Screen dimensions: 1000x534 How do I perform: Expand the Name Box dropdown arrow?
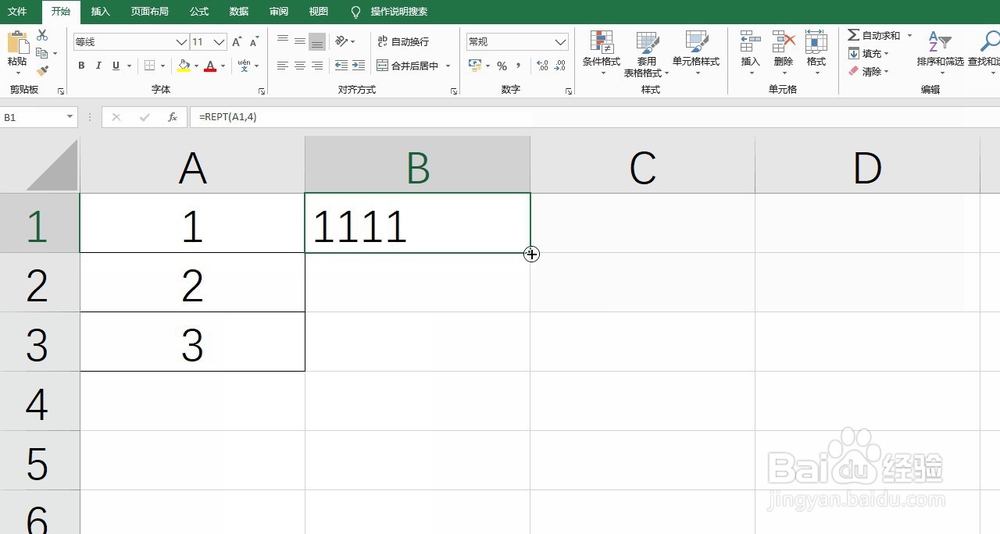click(x=70, y=117)
